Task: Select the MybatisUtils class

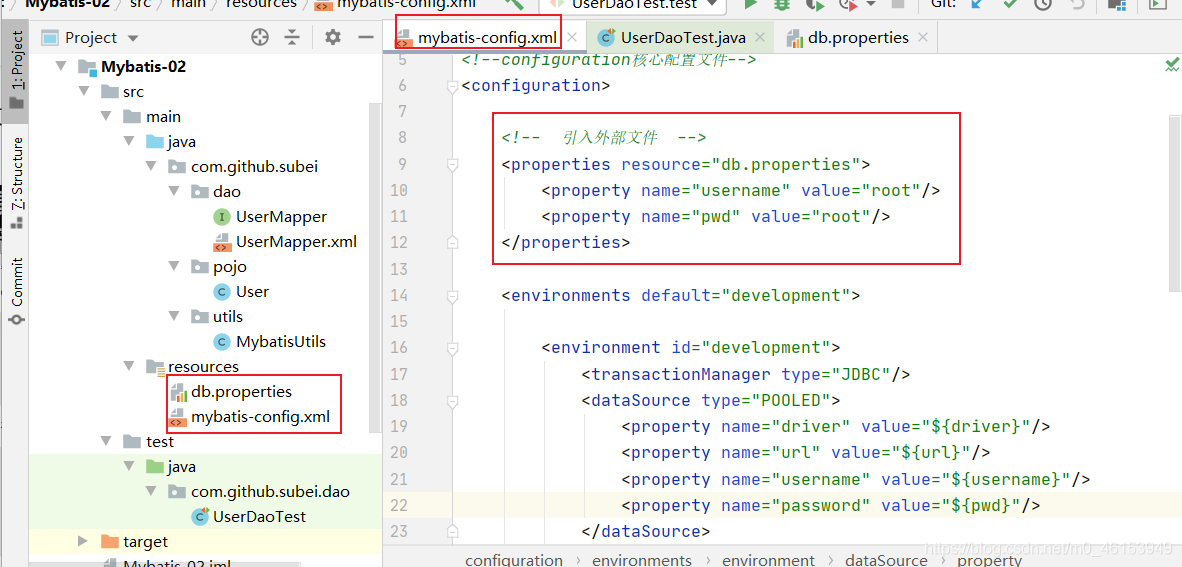Action: 270,341
